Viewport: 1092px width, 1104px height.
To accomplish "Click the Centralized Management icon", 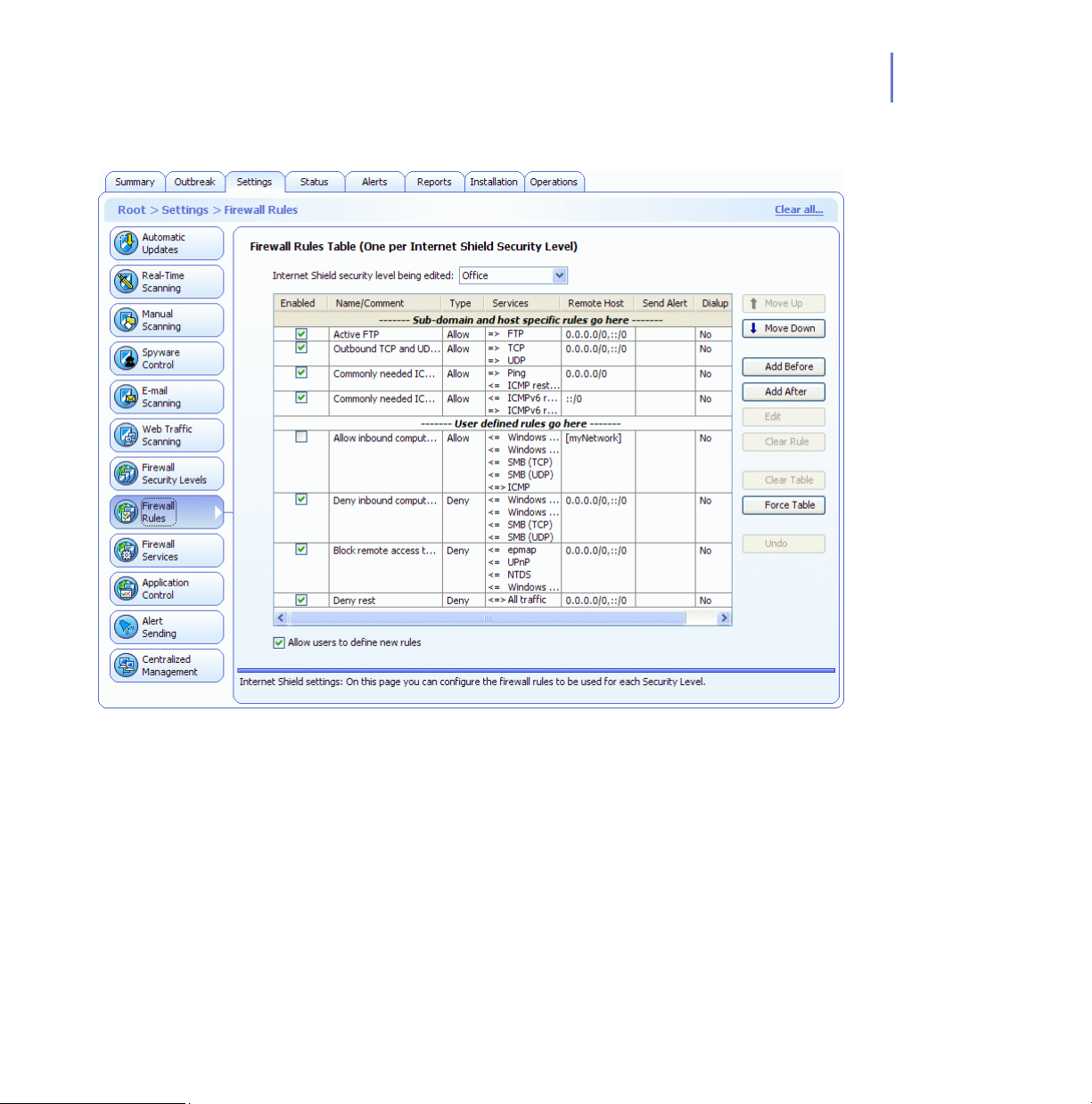I will [x=127, y=665].
